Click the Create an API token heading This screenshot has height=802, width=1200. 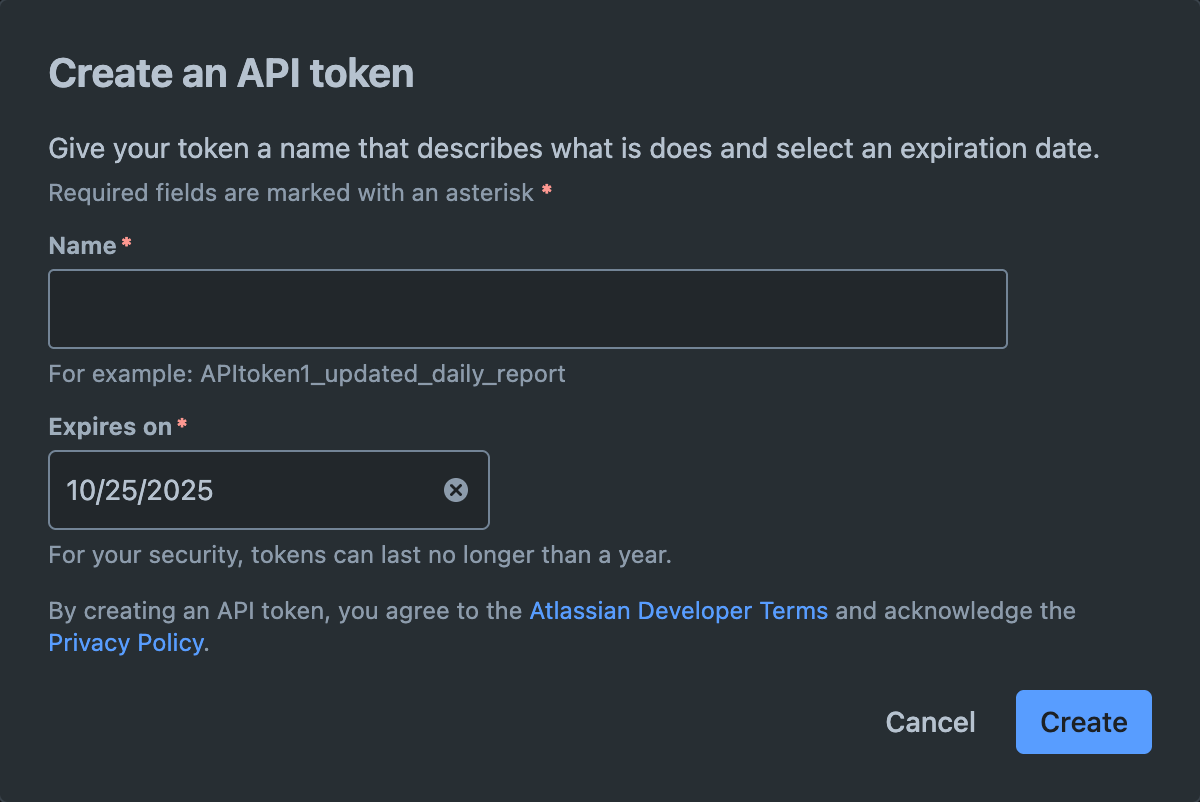pyautogui.click(x=231, y=73)
